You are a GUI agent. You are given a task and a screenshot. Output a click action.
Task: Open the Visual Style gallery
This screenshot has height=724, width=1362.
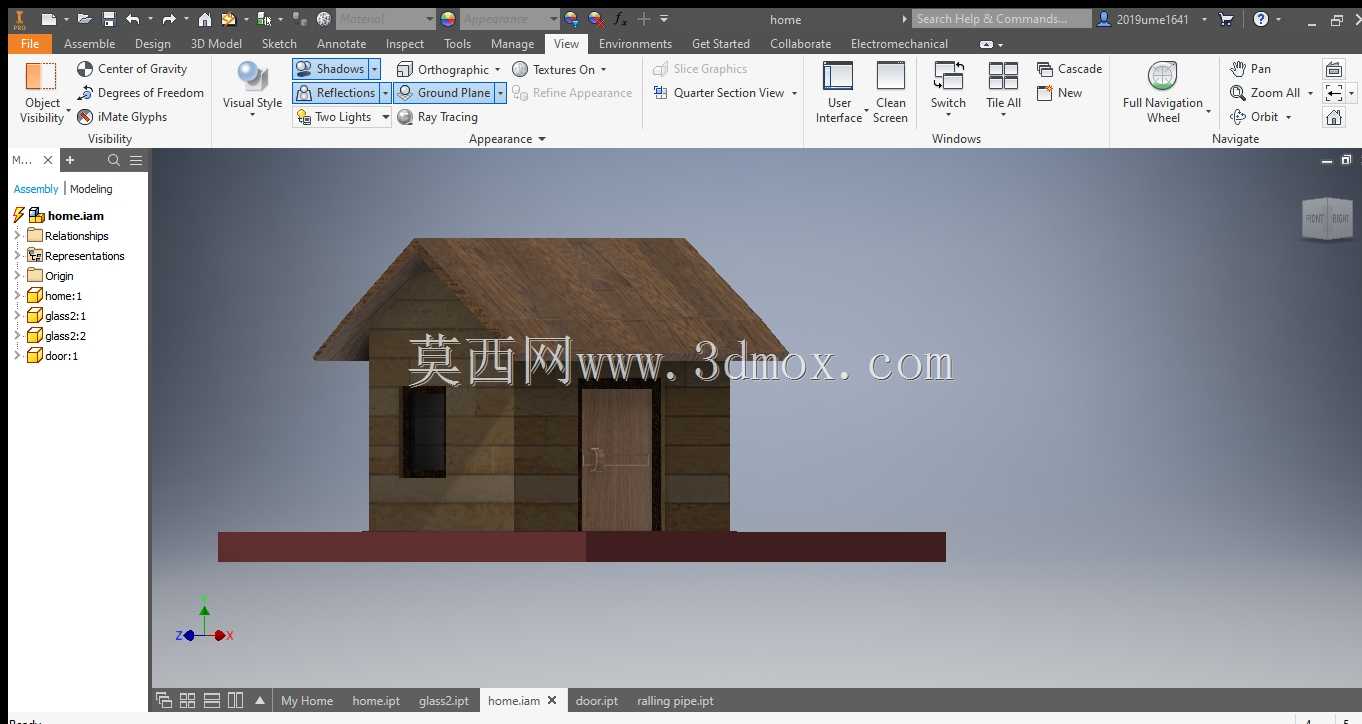pyautogui.click(x=252, y=90)
